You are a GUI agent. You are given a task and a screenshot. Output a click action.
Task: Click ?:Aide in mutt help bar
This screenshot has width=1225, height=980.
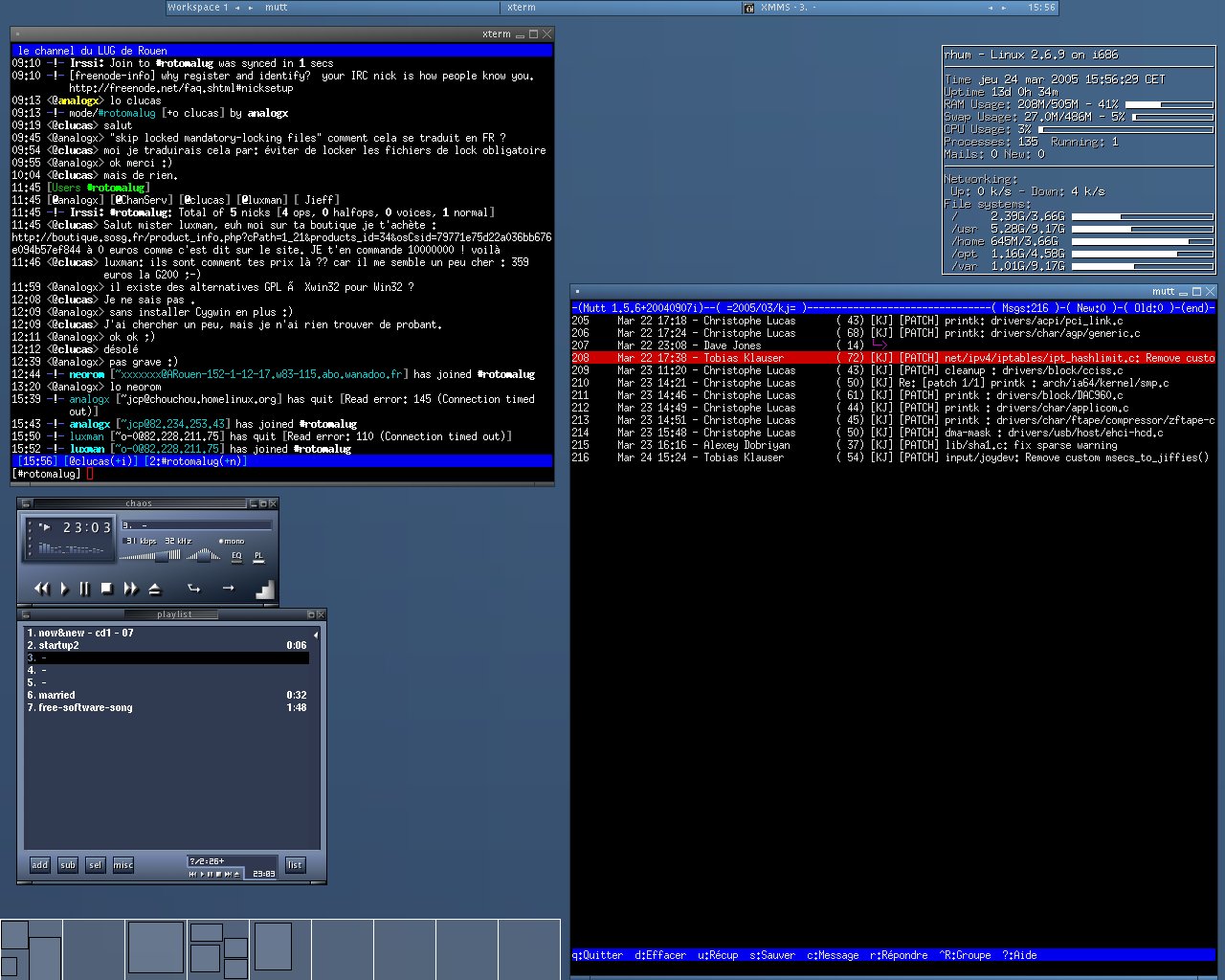1019,955
